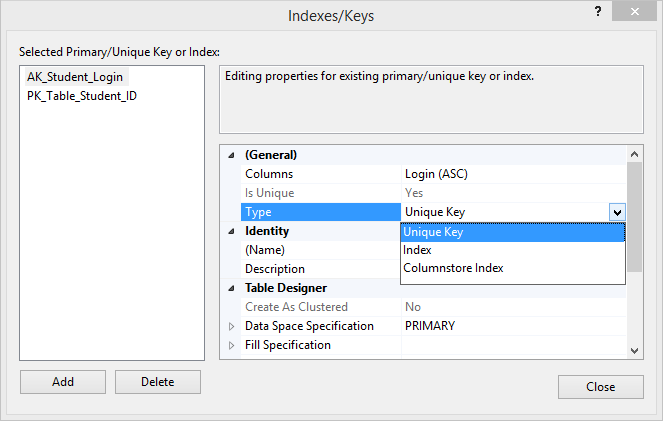Choose Unique Key from dropdown list

click(x=512, y=232)
